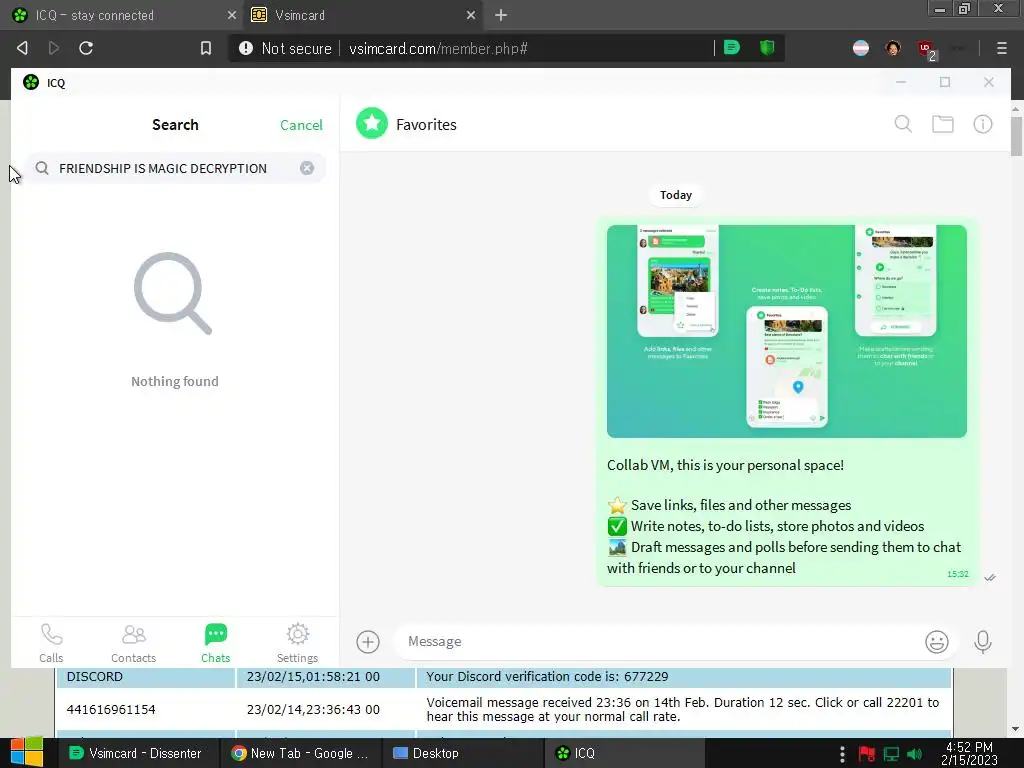Image resolution: width=1024 pixels, height=768 pixels.
Task: Click the profile avatar extension icon
Action: (893, 48)
